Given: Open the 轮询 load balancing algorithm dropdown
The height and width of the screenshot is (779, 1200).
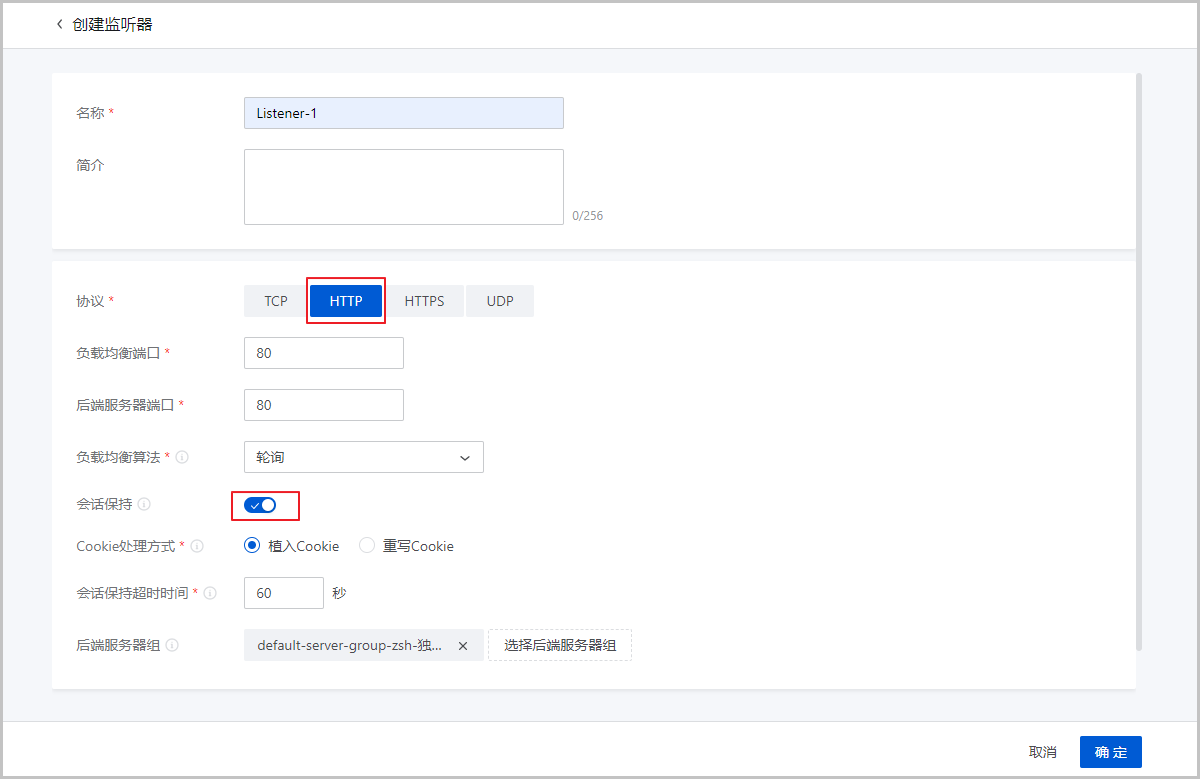Looking at the screenshot, I should [x=363, y=457].
